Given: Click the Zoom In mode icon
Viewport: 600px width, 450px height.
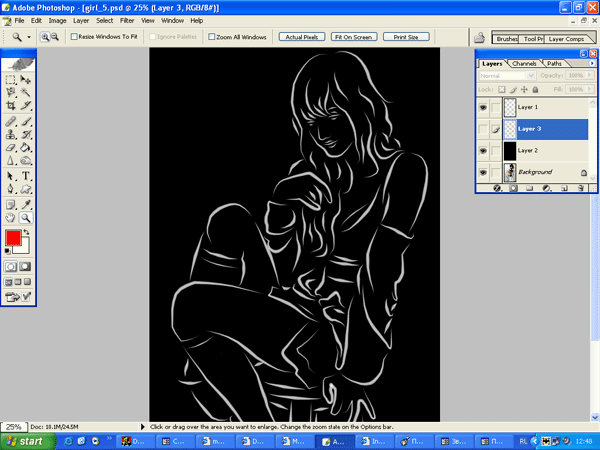Looking at the screenshot, I should pos(45,37).
